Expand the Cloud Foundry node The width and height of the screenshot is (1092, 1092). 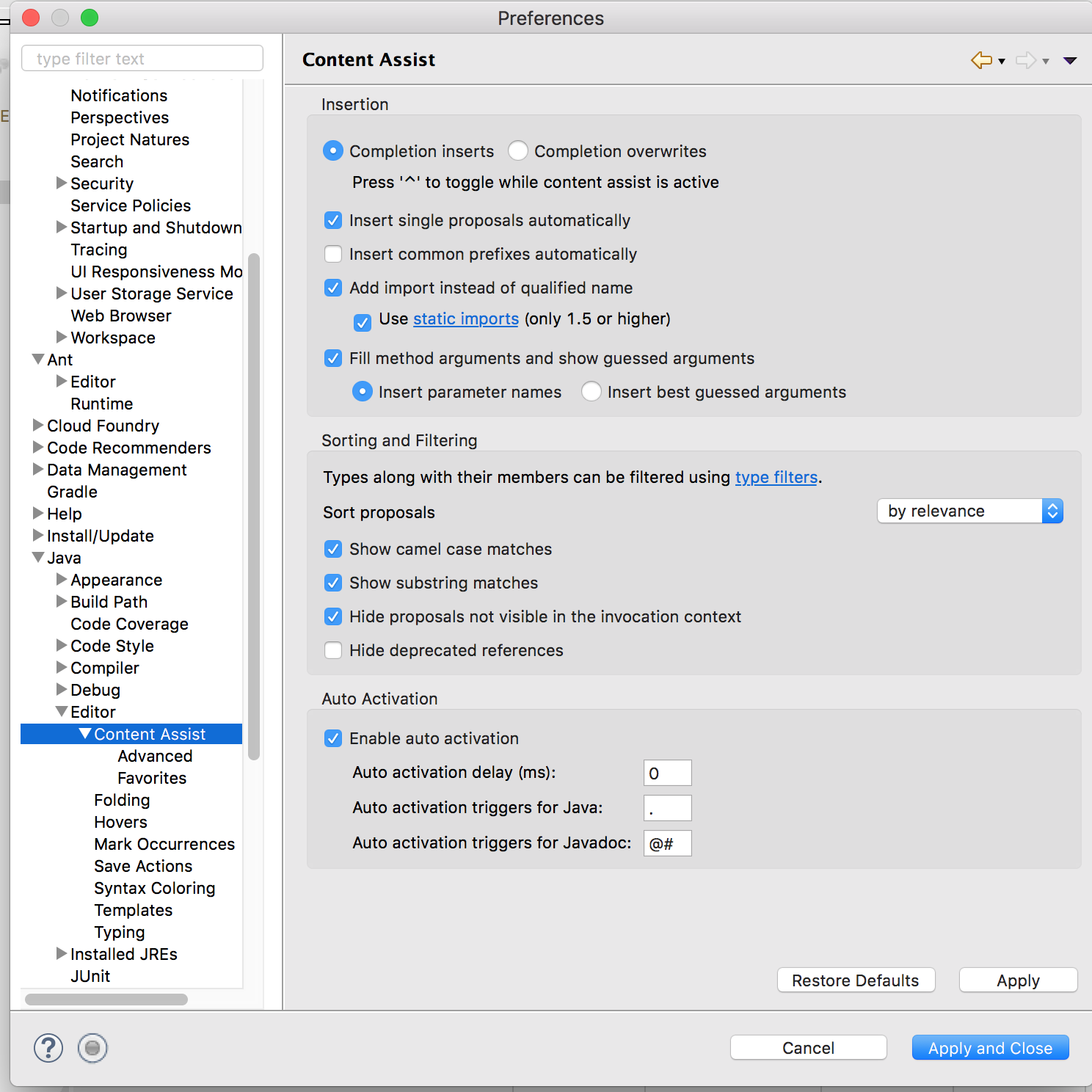click(x=38, y=425)
